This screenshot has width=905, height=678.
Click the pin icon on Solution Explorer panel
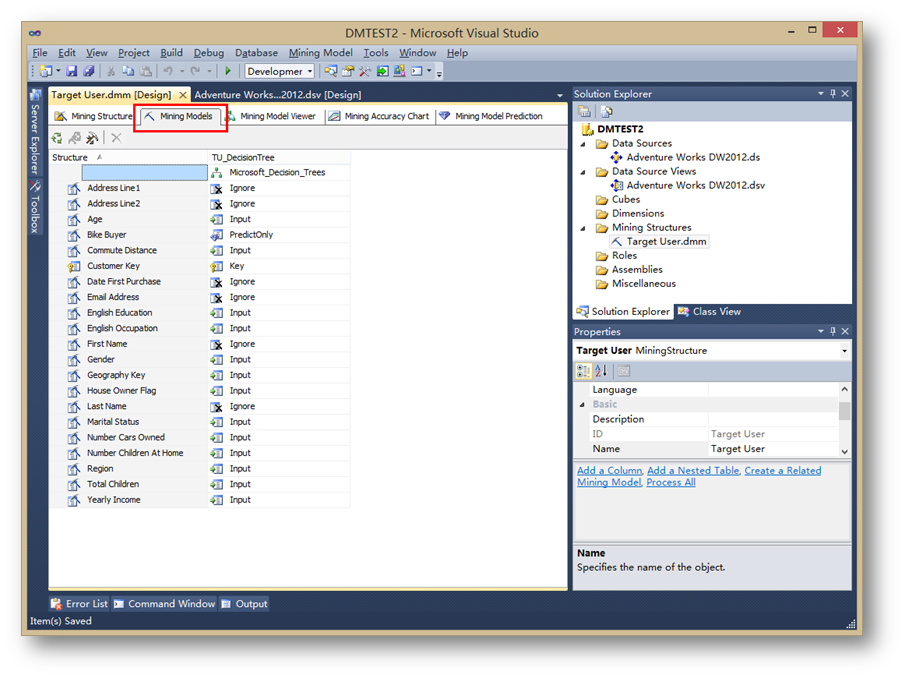pyautogui.click(x=833, y=94)
